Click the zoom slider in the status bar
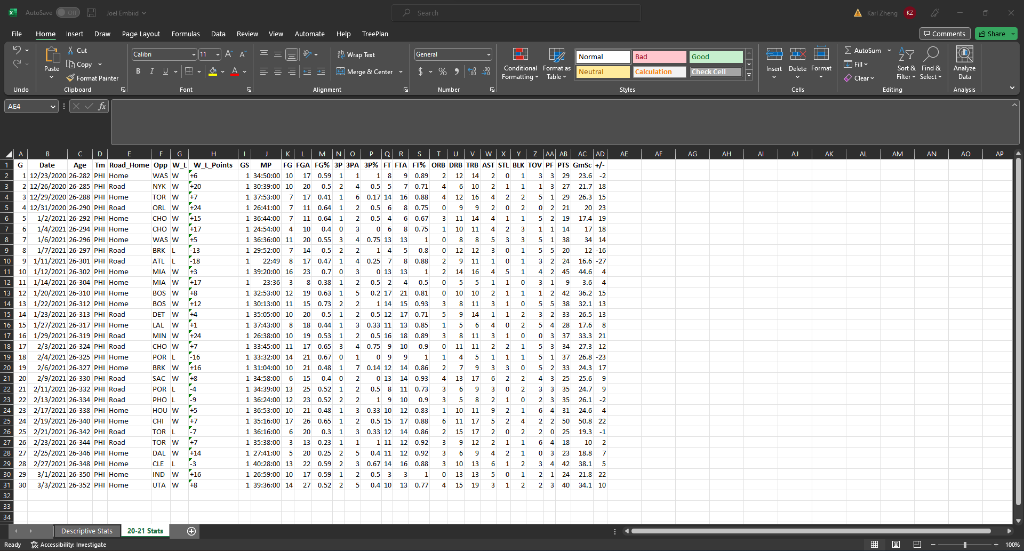The width and height of the screenshot is (1024, 551). point(965,544)
